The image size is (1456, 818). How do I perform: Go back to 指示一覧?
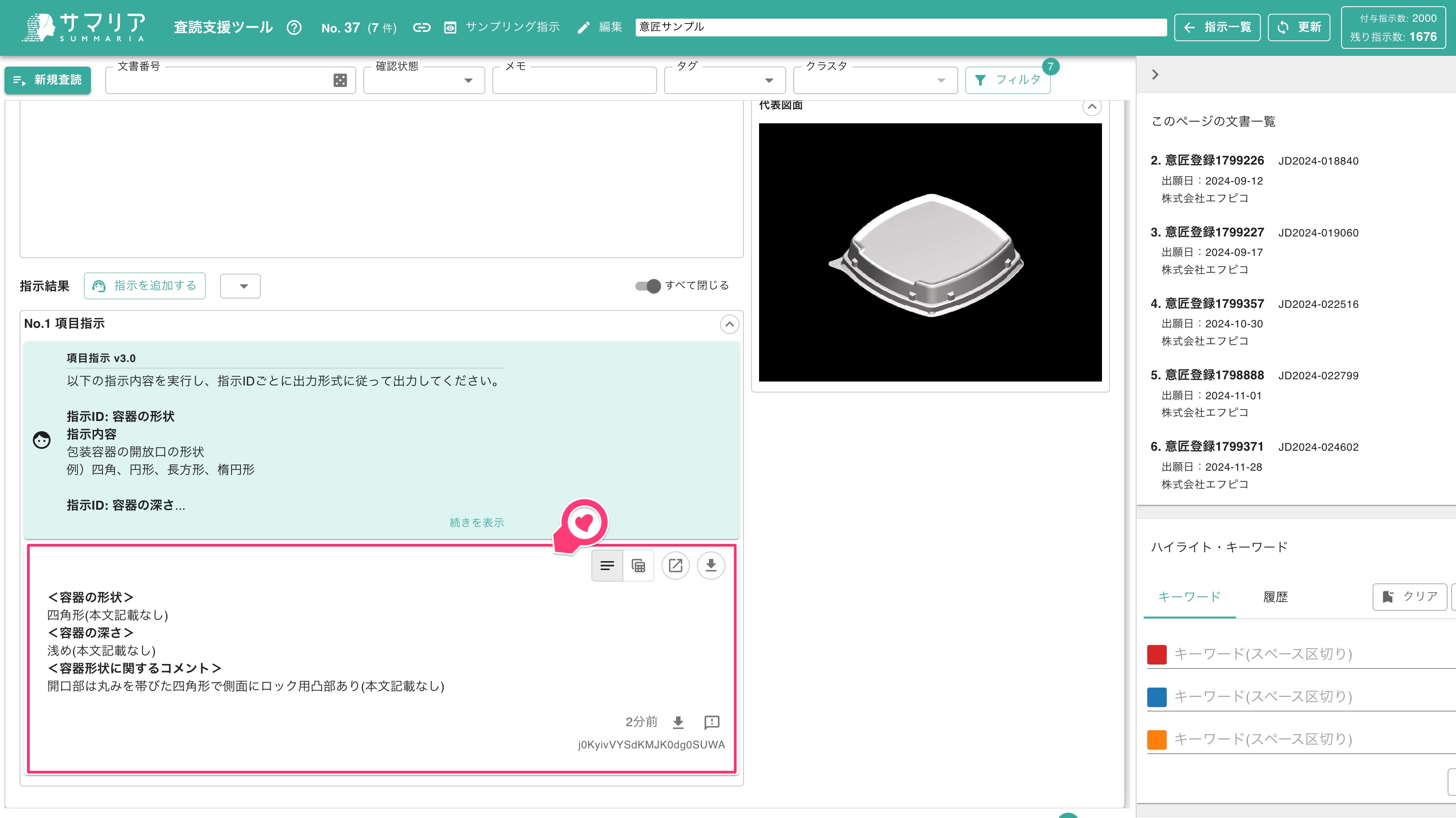[1217, 27]
